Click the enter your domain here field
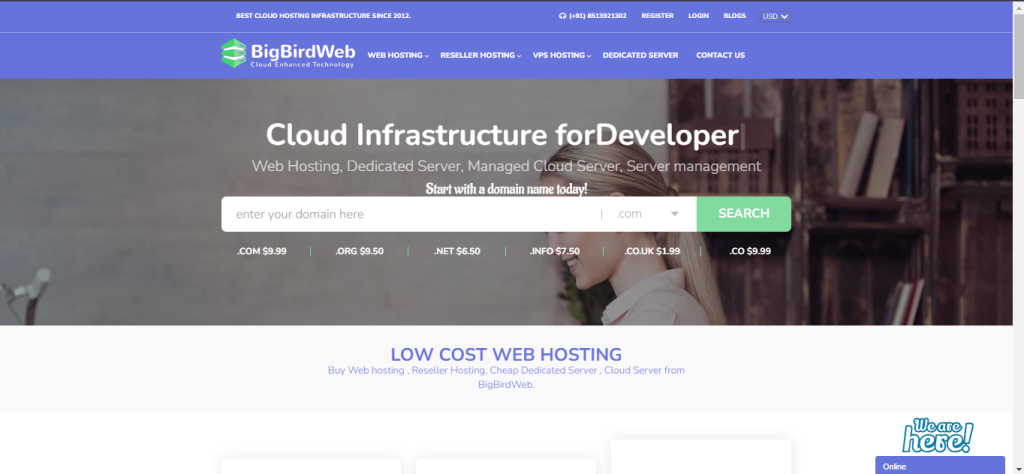Viewport: 1024px width, 474px height. (410, 214)
